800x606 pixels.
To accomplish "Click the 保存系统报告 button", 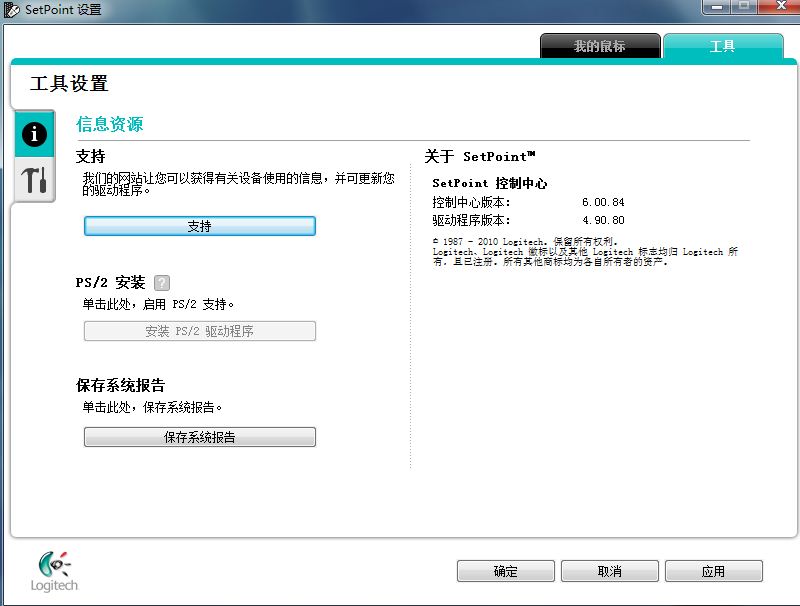I will (x=200, y=437).
